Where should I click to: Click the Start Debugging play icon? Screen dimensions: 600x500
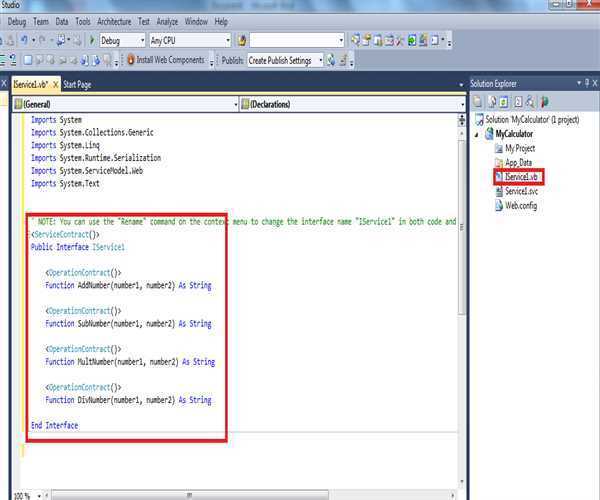pos(93,41)
